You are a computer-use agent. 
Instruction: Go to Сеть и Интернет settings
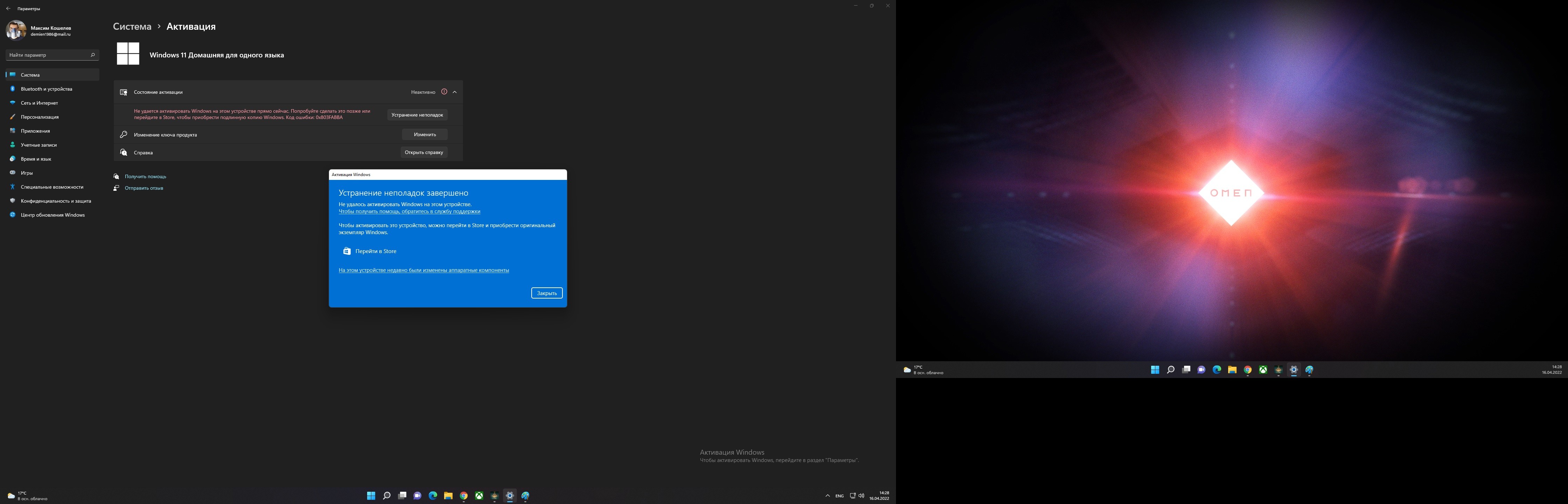(x=52, y=103)
